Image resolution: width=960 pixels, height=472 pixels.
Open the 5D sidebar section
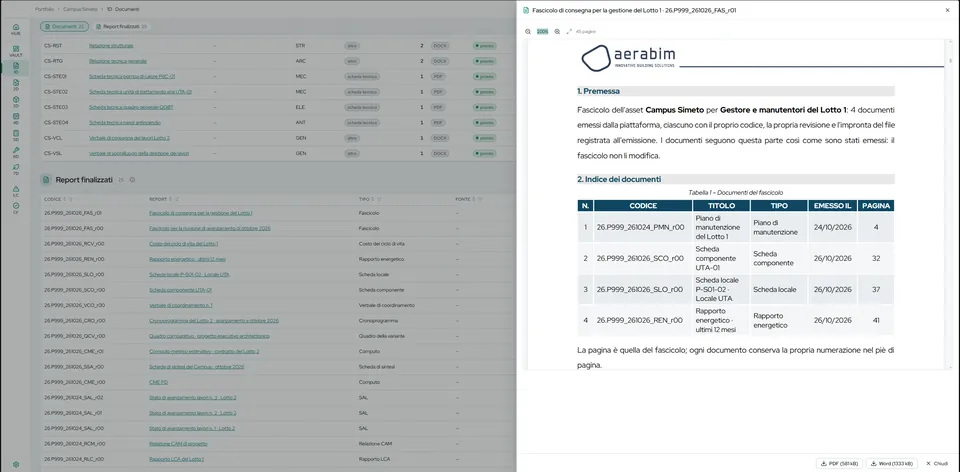click(x=16, y=135)
